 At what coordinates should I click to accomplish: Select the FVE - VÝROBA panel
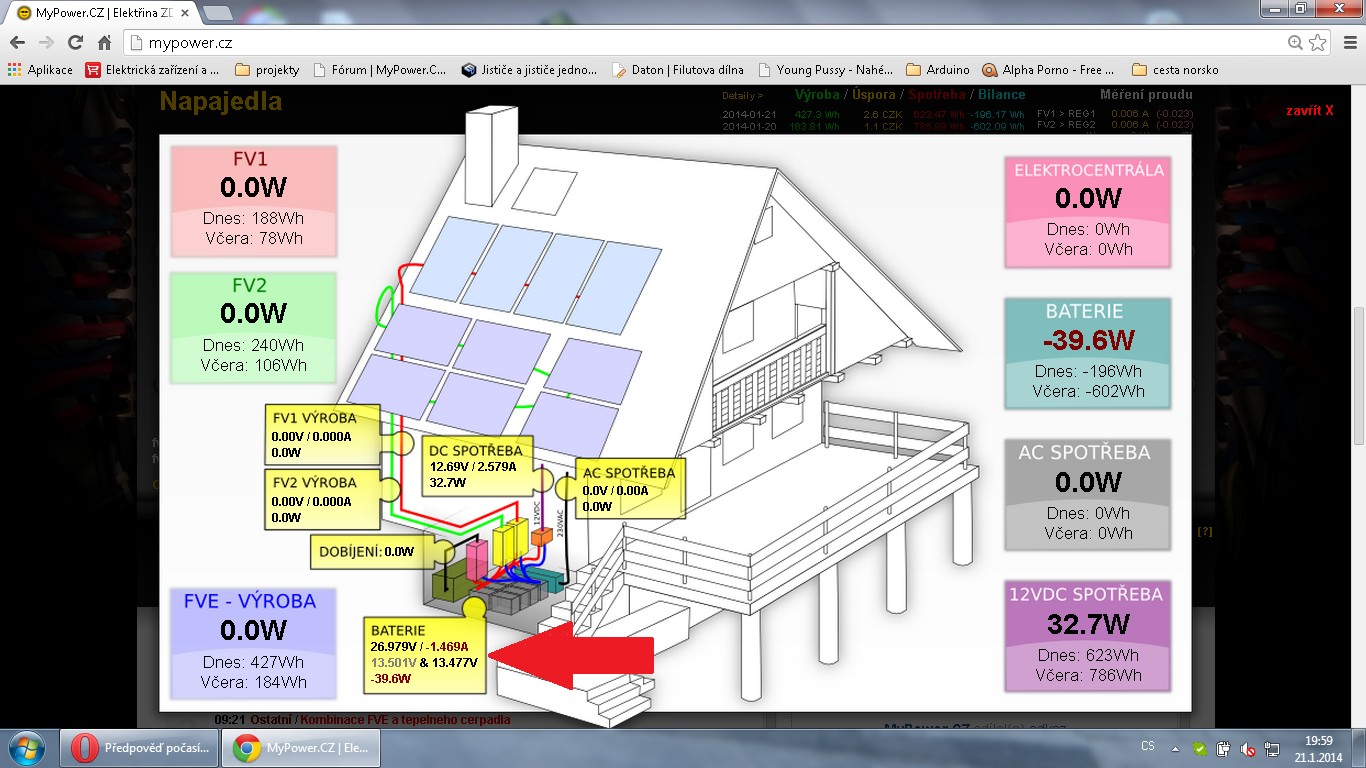point(253,643)
